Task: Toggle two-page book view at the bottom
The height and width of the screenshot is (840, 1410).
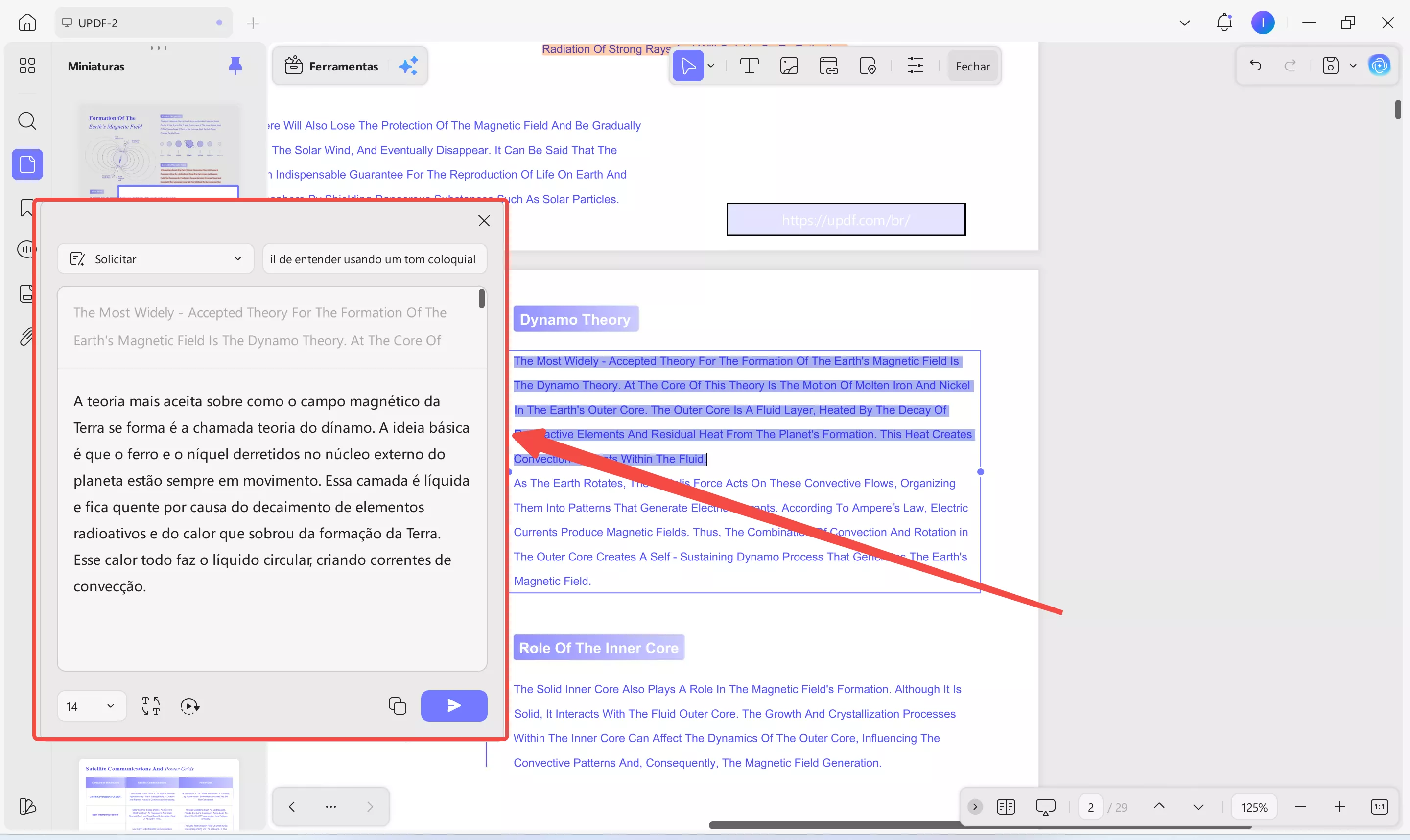Action: tap(1006, 806)
